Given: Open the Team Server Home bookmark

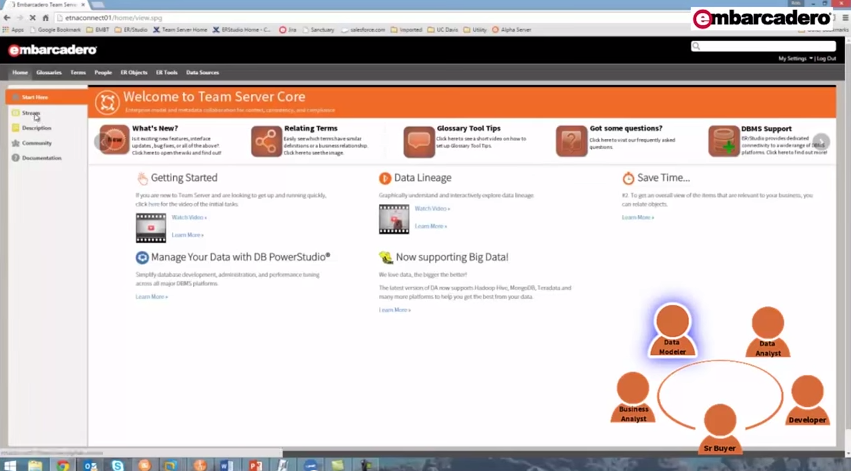Looking at the screenshot, I should pyautogui.click(x=180, y=30).
